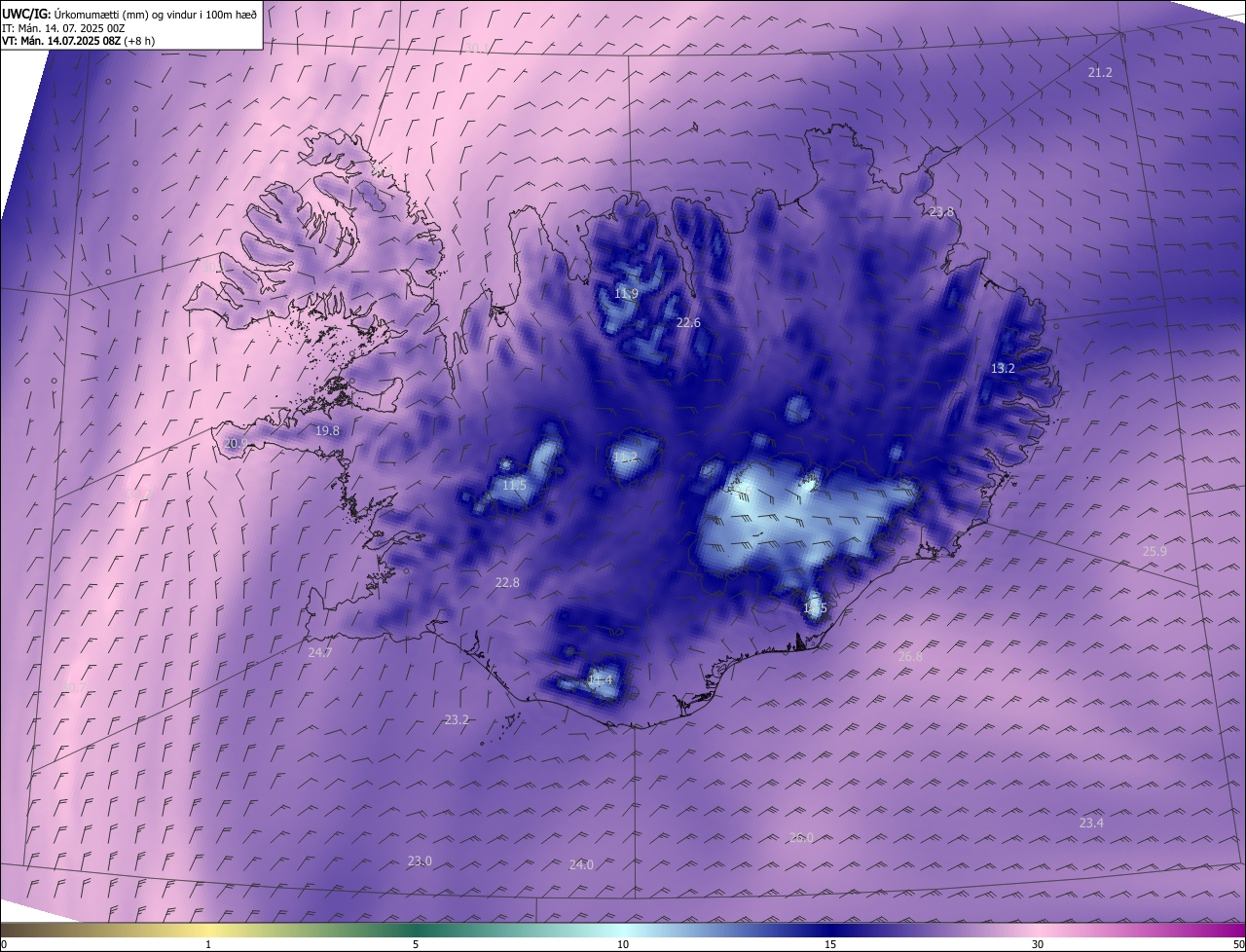
Task: Select the 5 mark on the color scale
Action: [416, 944]
